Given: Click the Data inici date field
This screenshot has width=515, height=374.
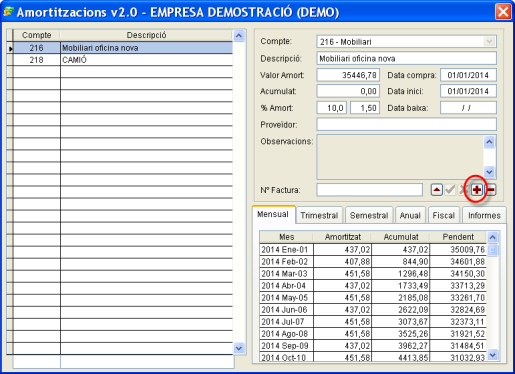Looking at the screenshot, I should click(468, 91).
